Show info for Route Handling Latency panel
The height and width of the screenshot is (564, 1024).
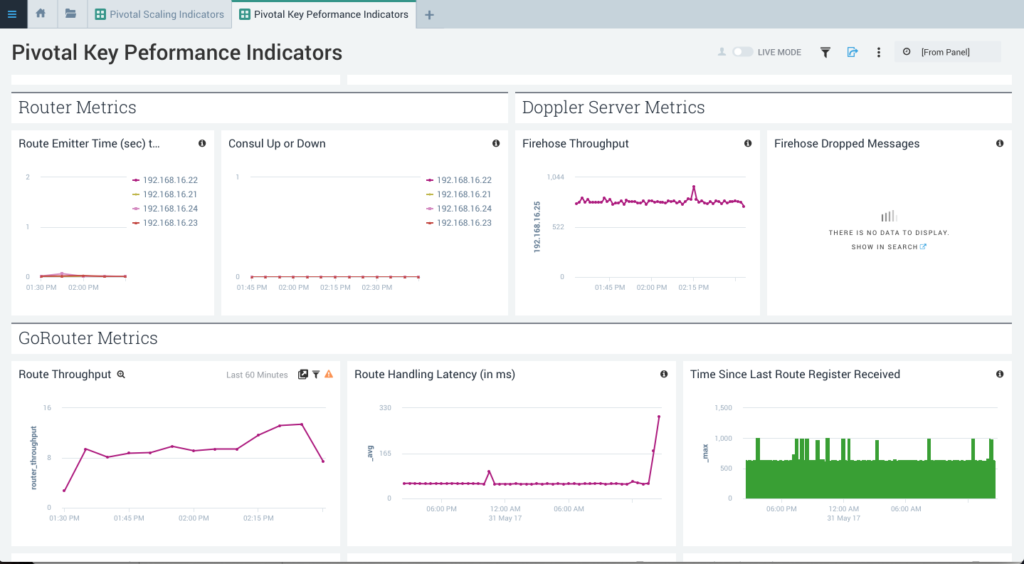point(664,374)
